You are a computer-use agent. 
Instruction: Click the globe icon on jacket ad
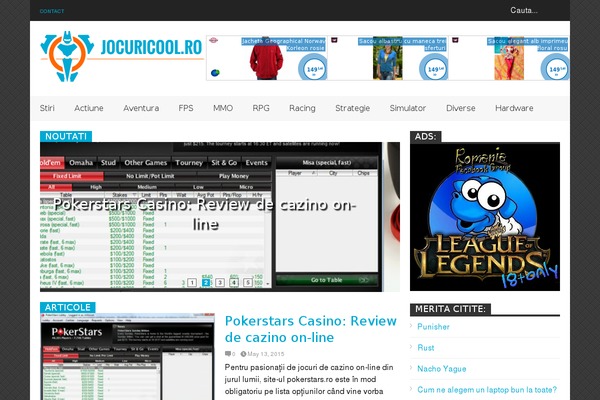point(215,72)
